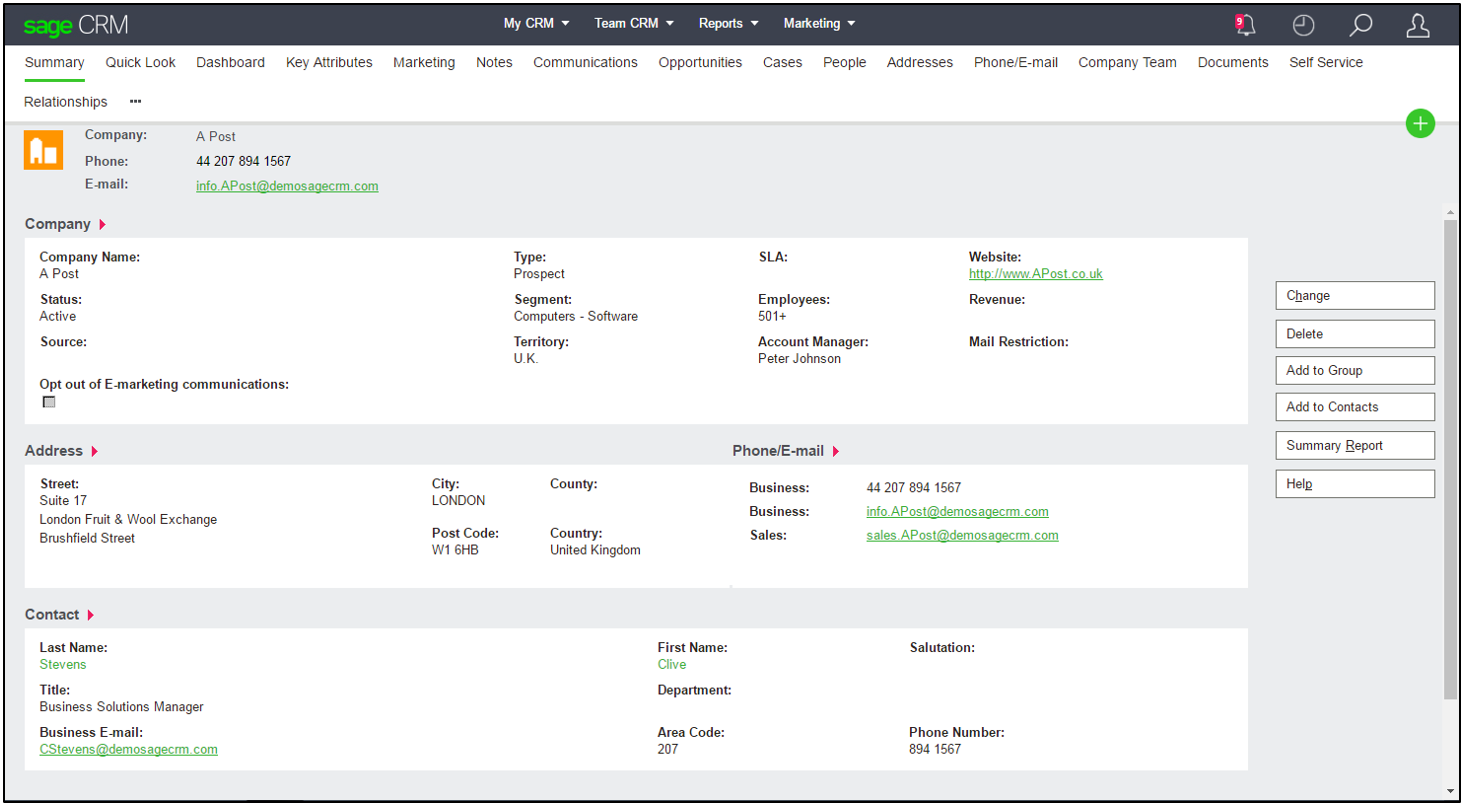
Task: Click the City value LONDON
Action: coord(459,501)
